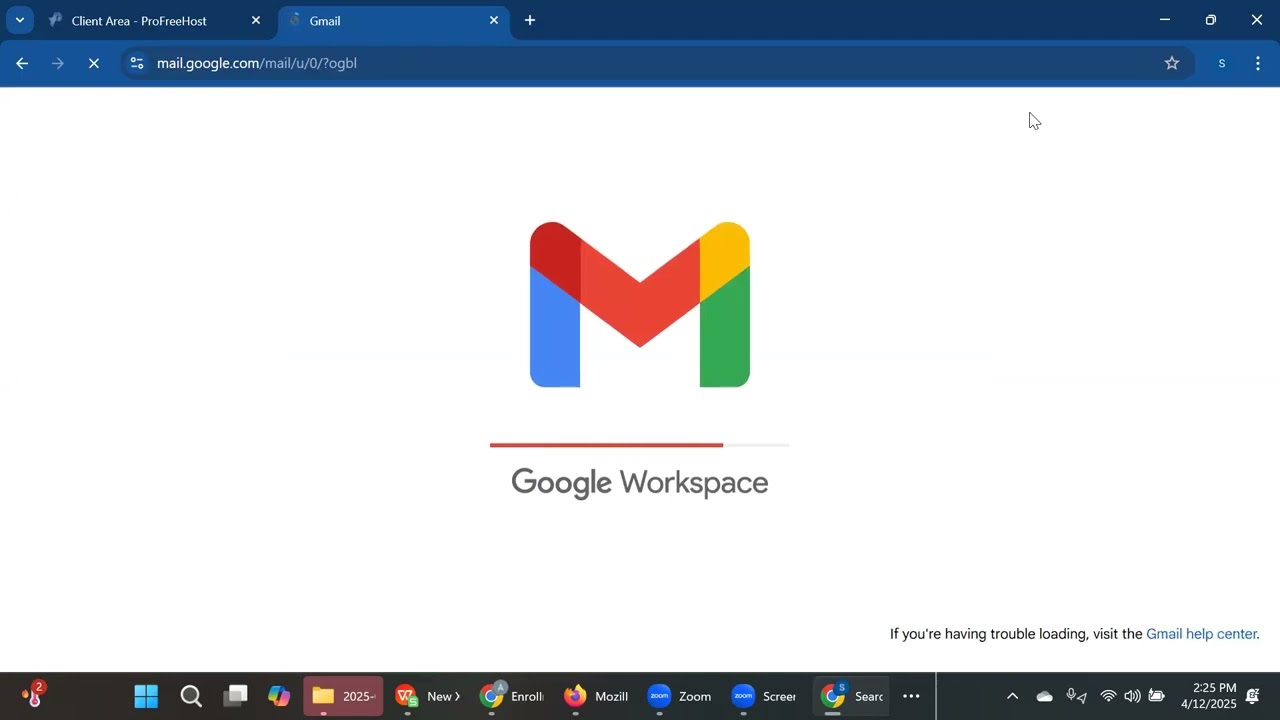Switch to the Zoom app window
This screenshot has width=1280, height=720.
[x=679, y=696]
